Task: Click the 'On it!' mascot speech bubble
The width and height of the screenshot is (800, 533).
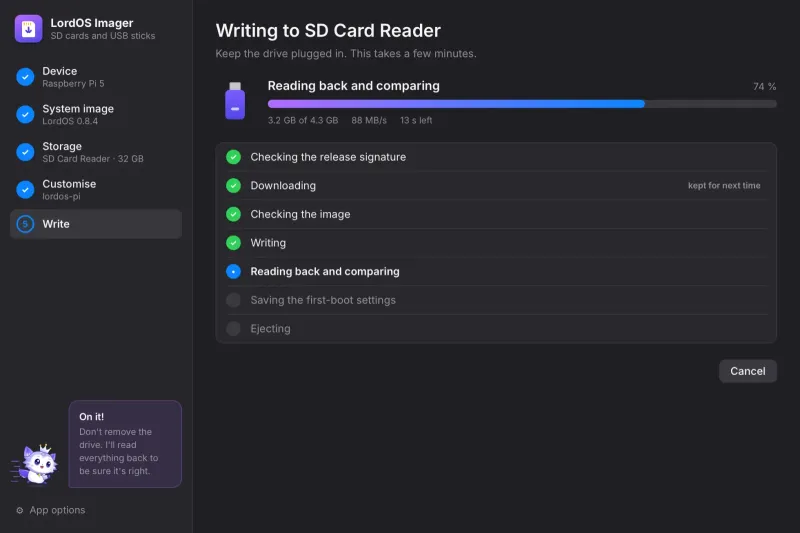Action: (x=125, y=444)
